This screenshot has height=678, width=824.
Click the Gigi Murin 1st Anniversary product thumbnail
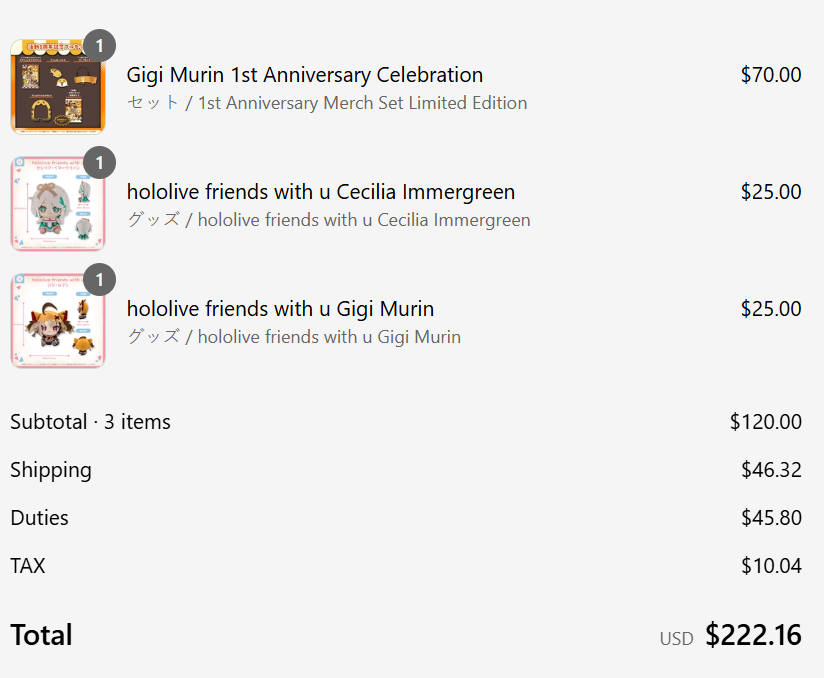58,87
